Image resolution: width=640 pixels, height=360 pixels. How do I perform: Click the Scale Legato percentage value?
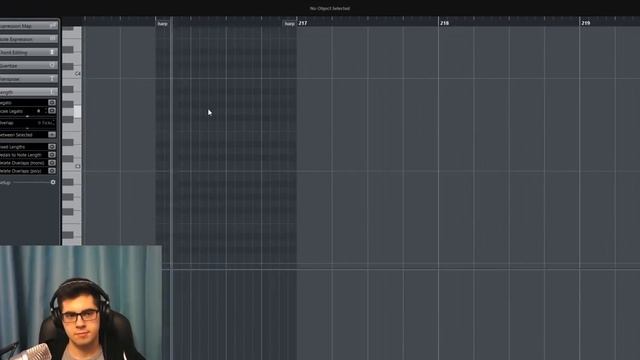pyautogui.click(x=39, y=111)
